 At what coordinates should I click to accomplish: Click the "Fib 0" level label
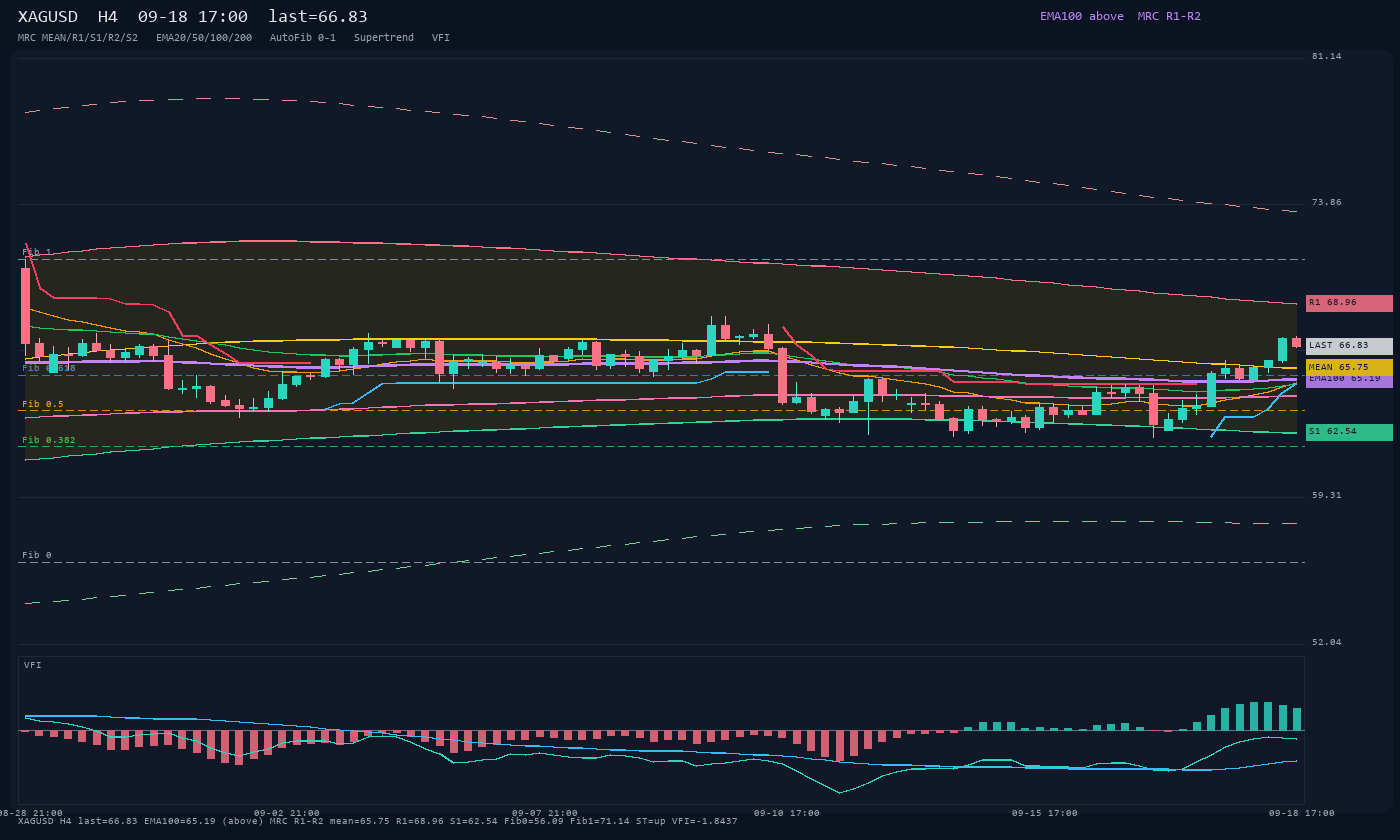[x=37, y=555]
